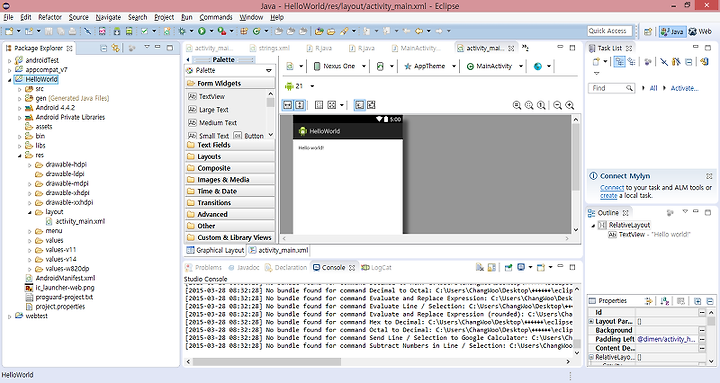Click Link with Editor in Package Explorer
The width and height of the screenshot is (720, 383).
[x=116, y=48]
